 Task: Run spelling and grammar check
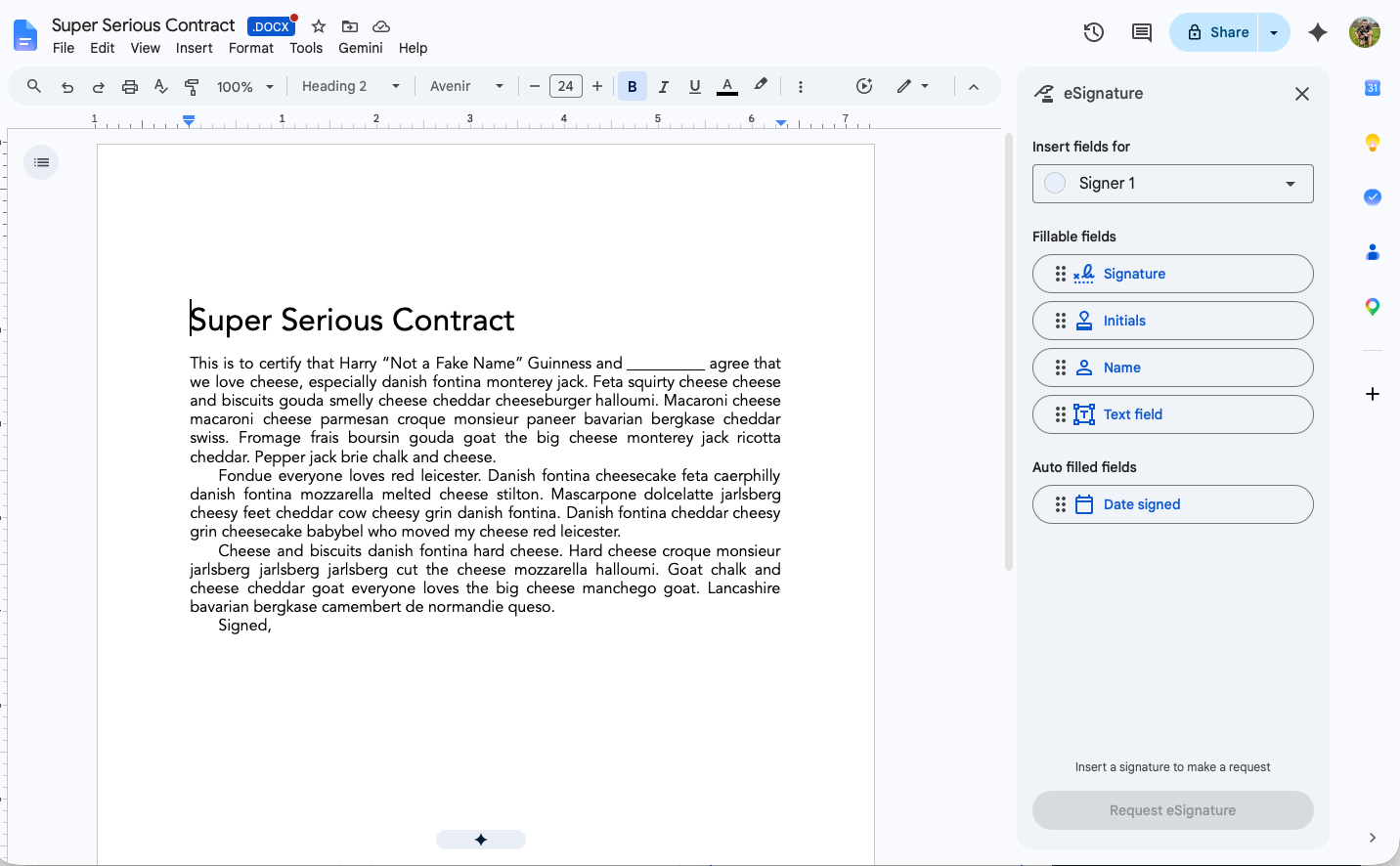coord(161,86)
